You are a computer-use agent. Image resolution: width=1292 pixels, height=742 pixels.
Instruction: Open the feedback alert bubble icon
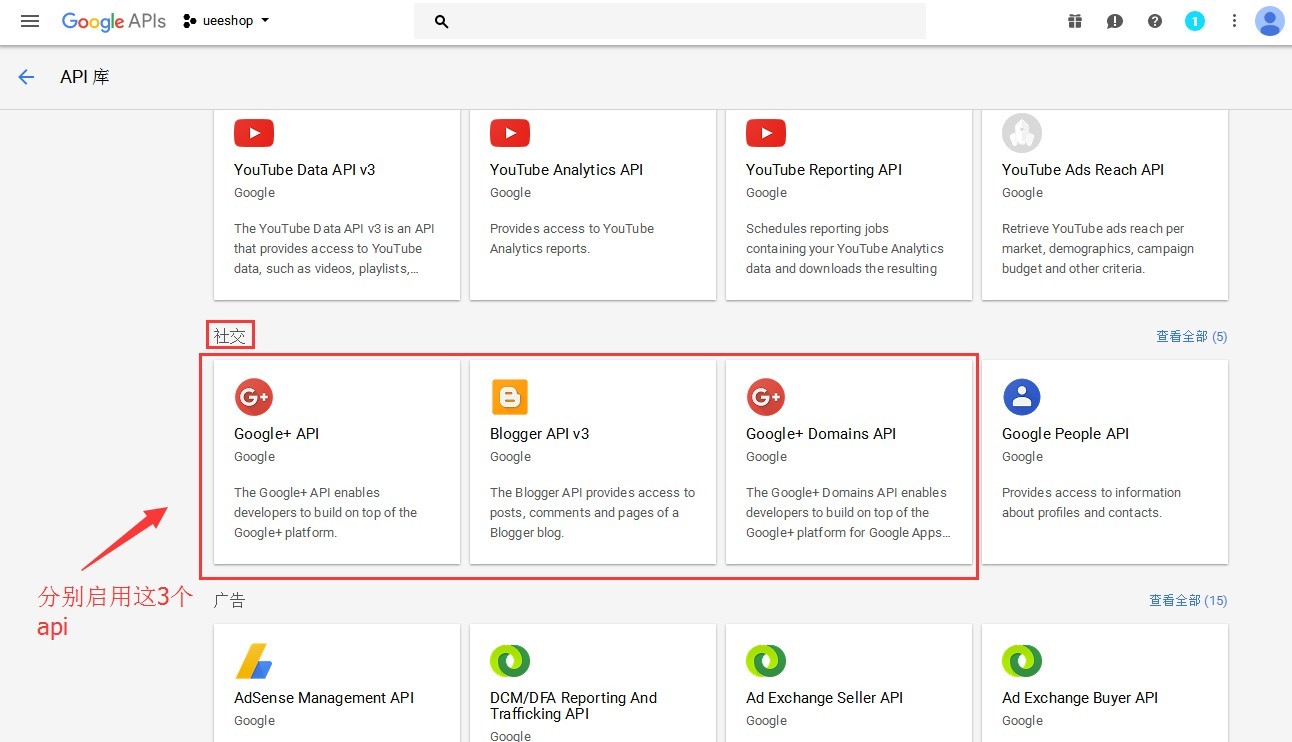coord(1115,21)
